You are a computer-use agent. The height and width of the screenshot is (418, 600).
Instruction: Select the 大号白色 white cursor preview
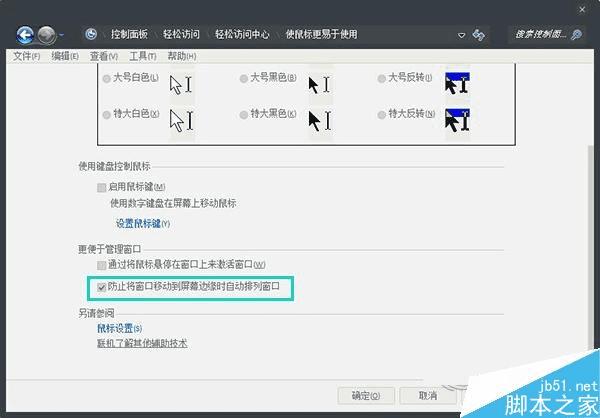point(182,85)
